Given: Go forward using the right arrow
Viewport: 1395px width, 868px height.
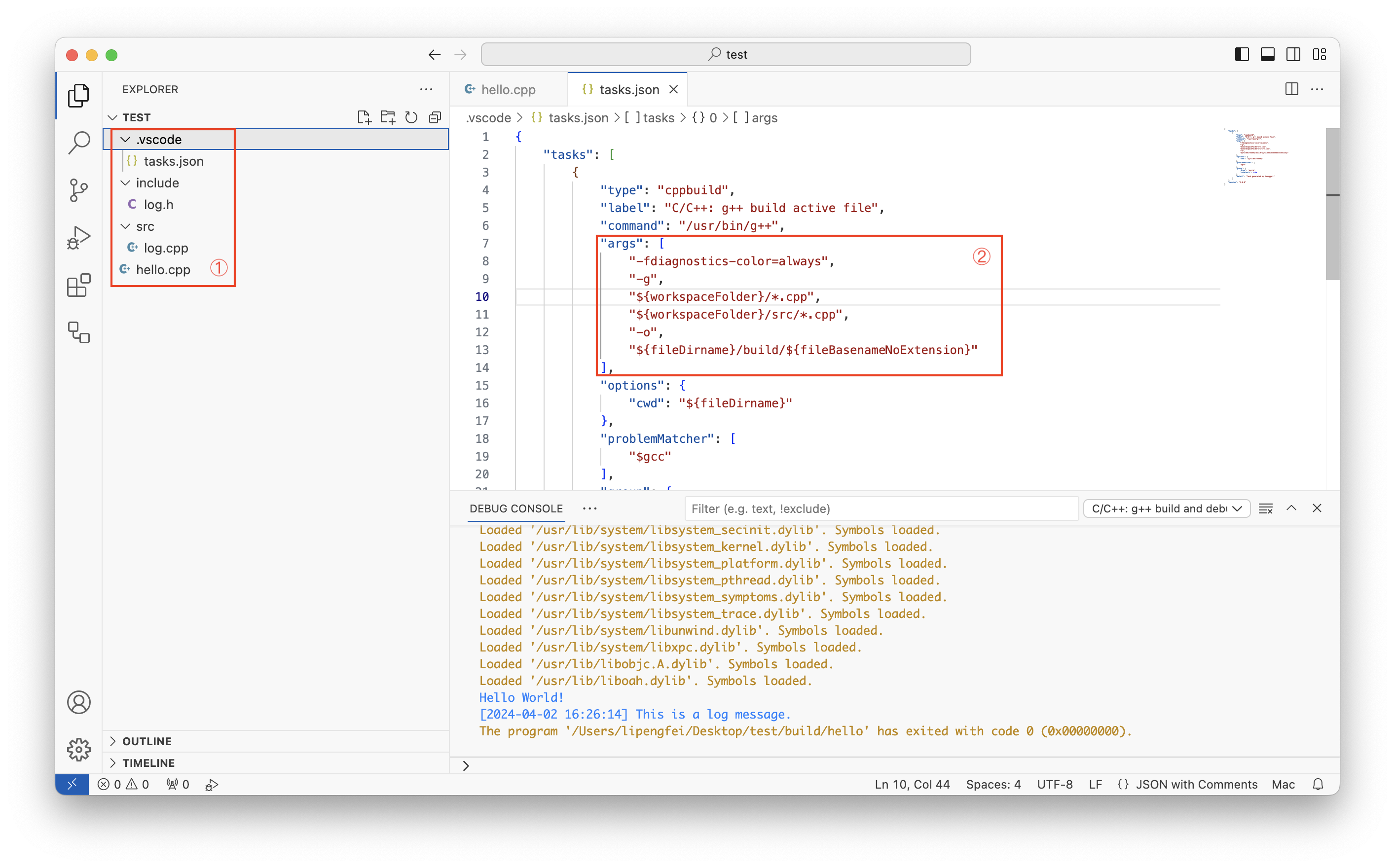Looking at the screenshot, I should coord(460,55).
